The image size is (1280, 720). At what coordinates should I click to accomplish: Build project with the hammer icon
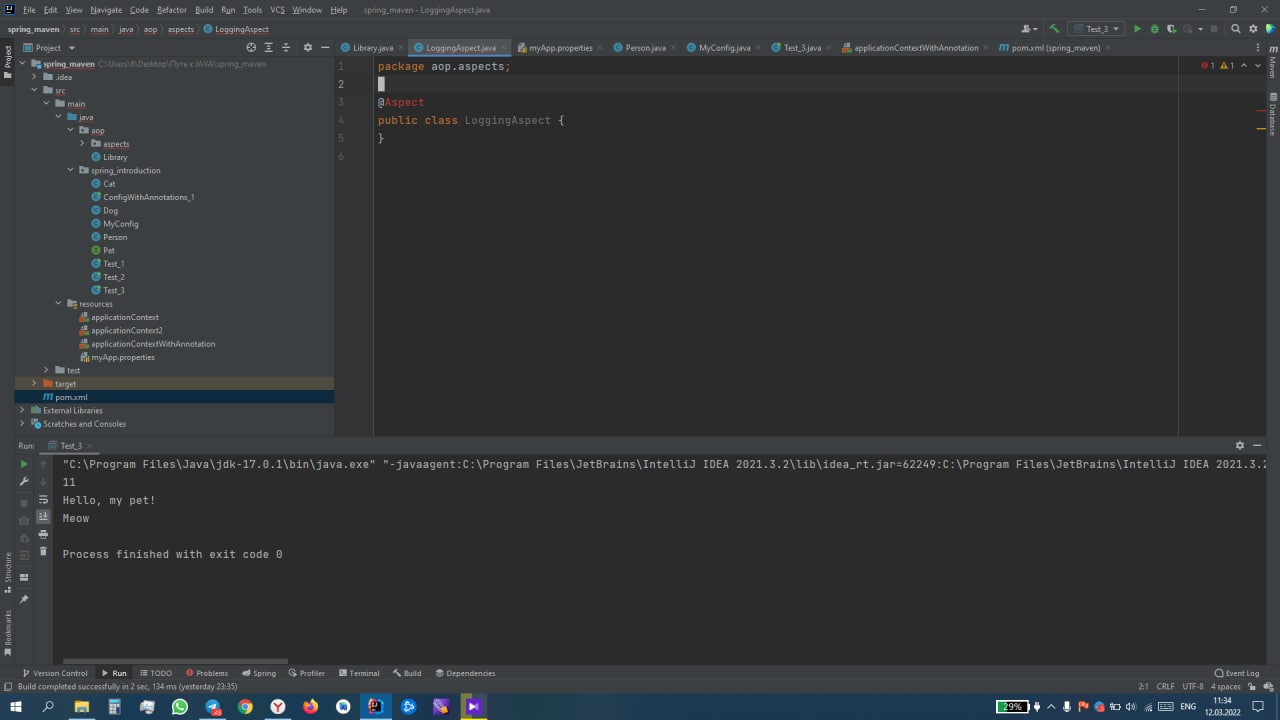click(x=1054, y=29)
